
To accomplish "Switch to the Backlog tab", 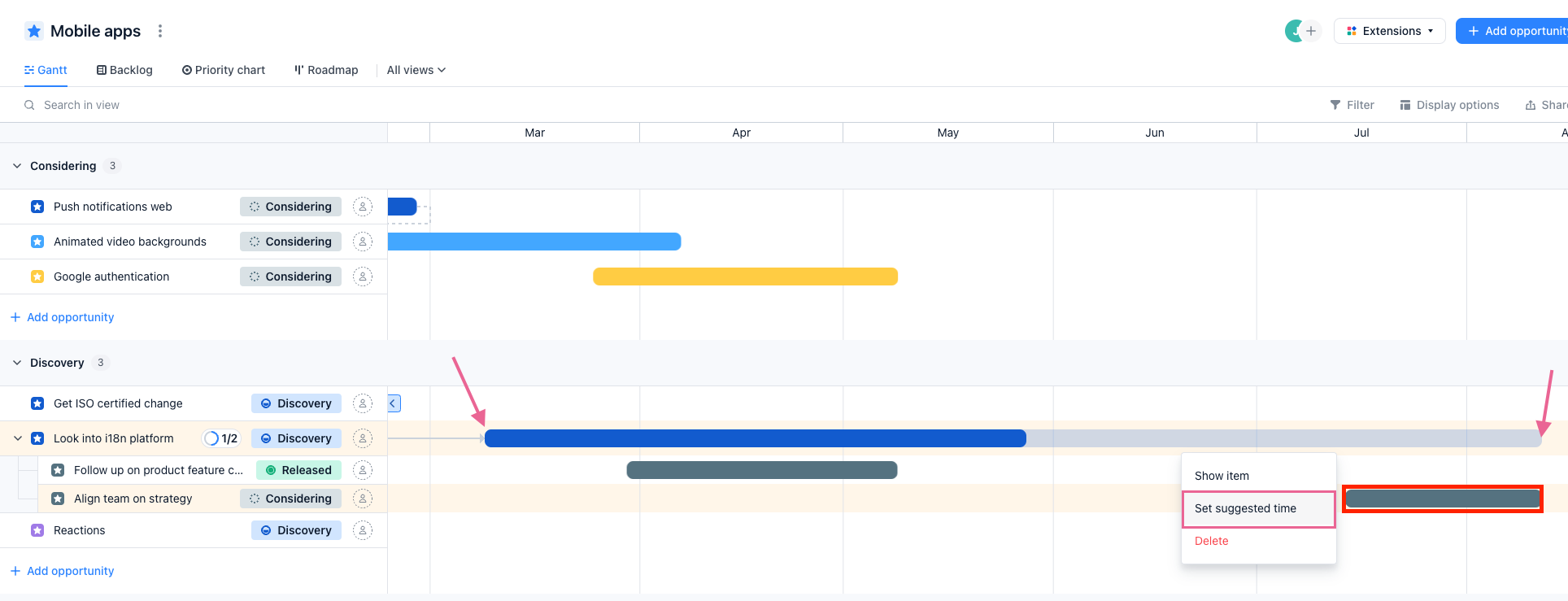I will point(124,70).
